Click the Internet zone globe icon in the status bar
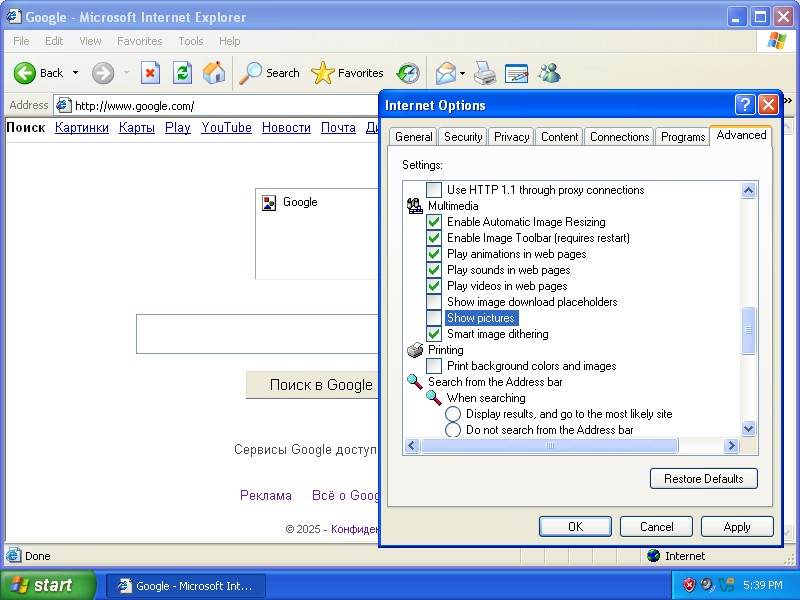Screen dimensions: 800x600 (654, 556)
